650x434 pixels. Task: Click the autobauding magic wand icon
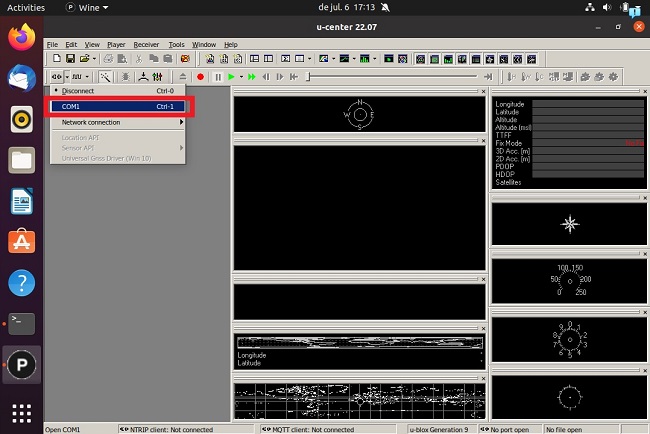[106, 76]
